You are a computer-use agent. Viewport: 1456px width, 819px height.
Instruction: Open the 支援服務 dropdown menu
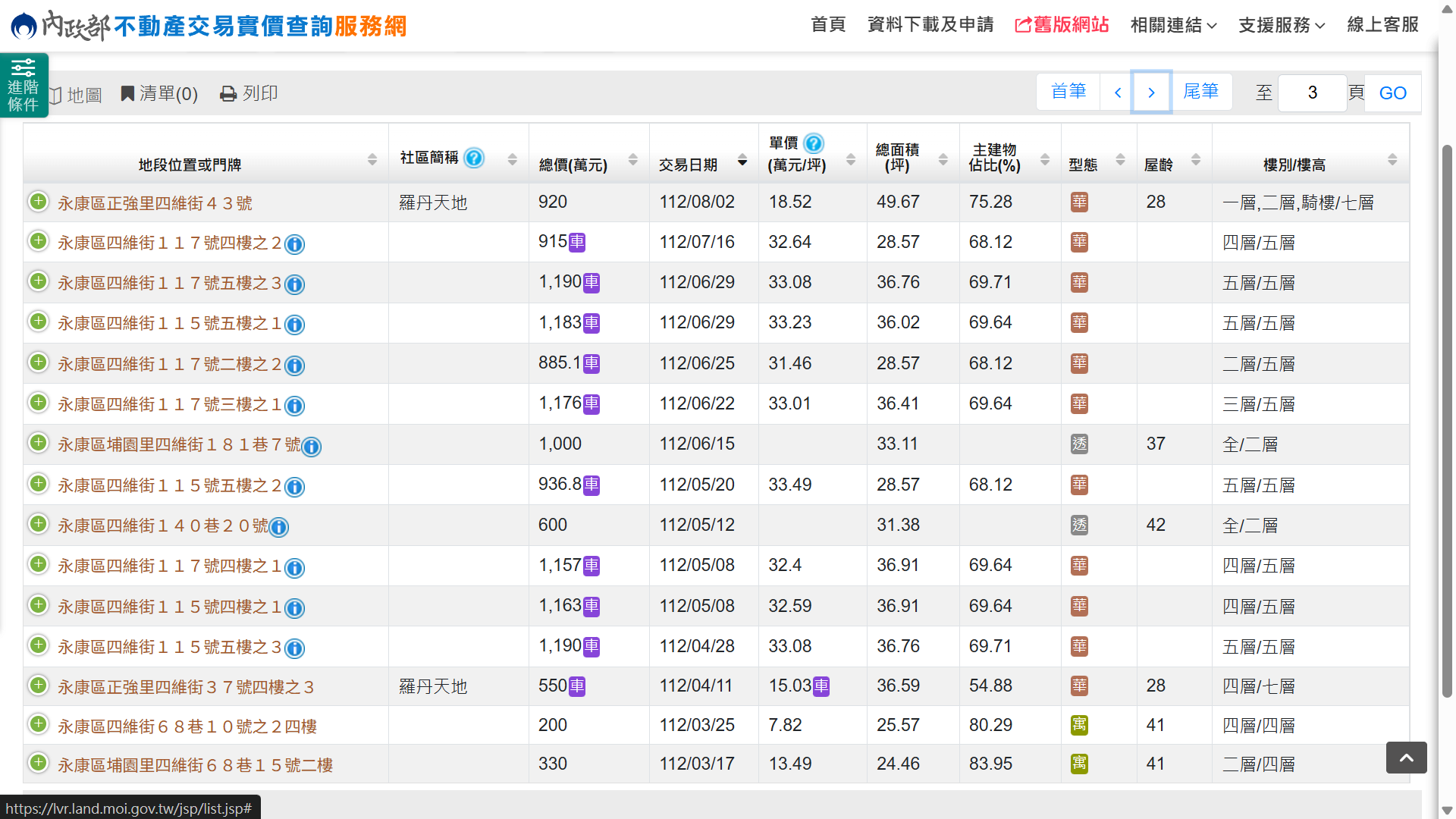point(1281,25)
